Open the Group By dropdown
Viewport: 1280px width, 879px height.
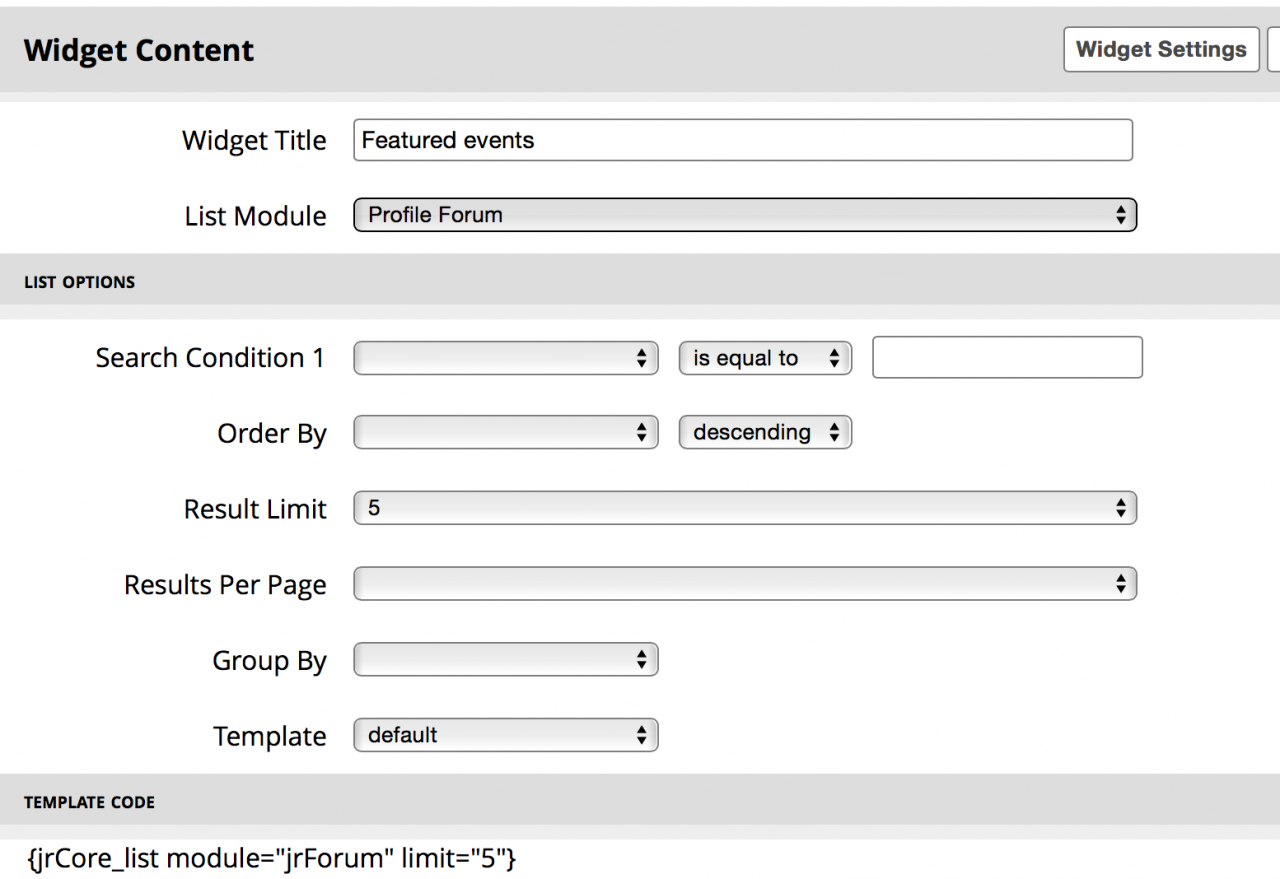pos(506,660)
